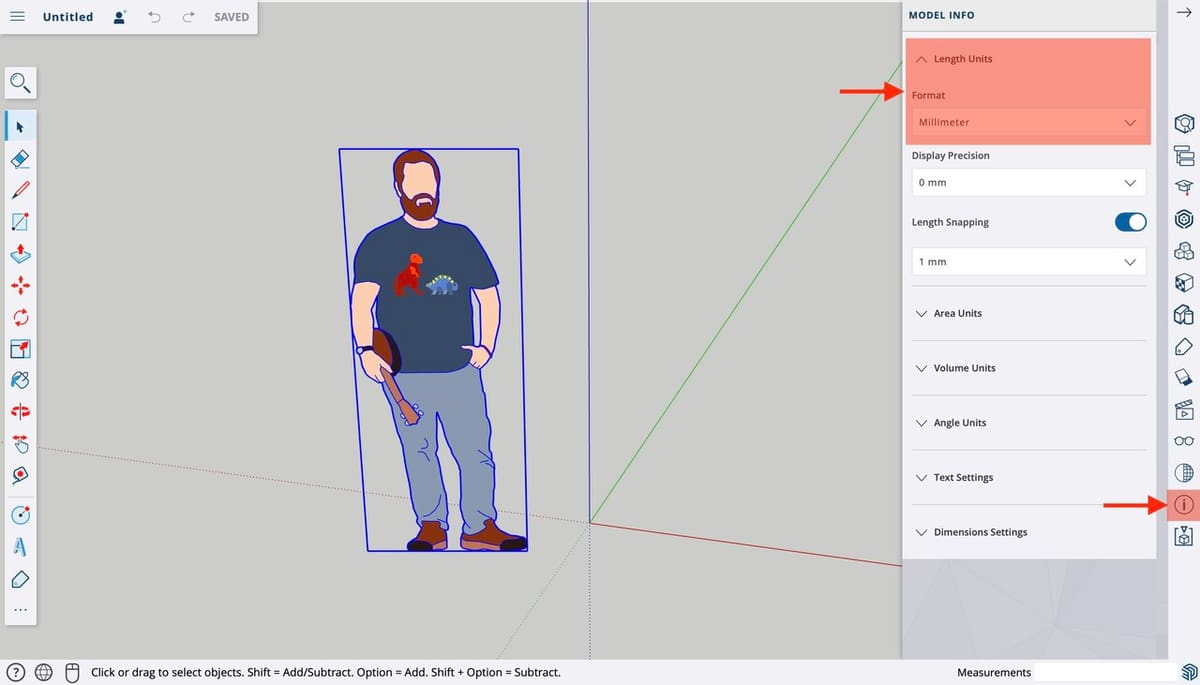Open the Materials cube panel
Viewport: 1200px width, 685px height.
click(1184, 283)
